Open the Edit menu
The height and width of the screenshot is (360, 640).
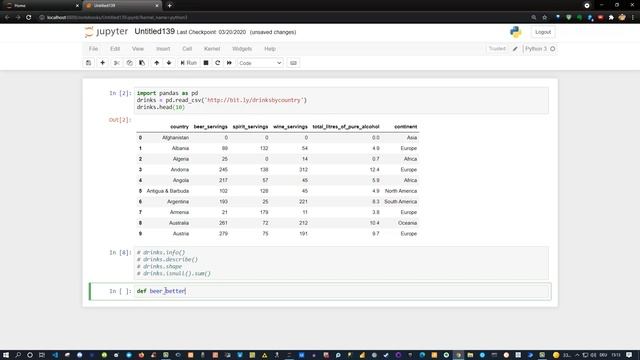coord(115,49)
